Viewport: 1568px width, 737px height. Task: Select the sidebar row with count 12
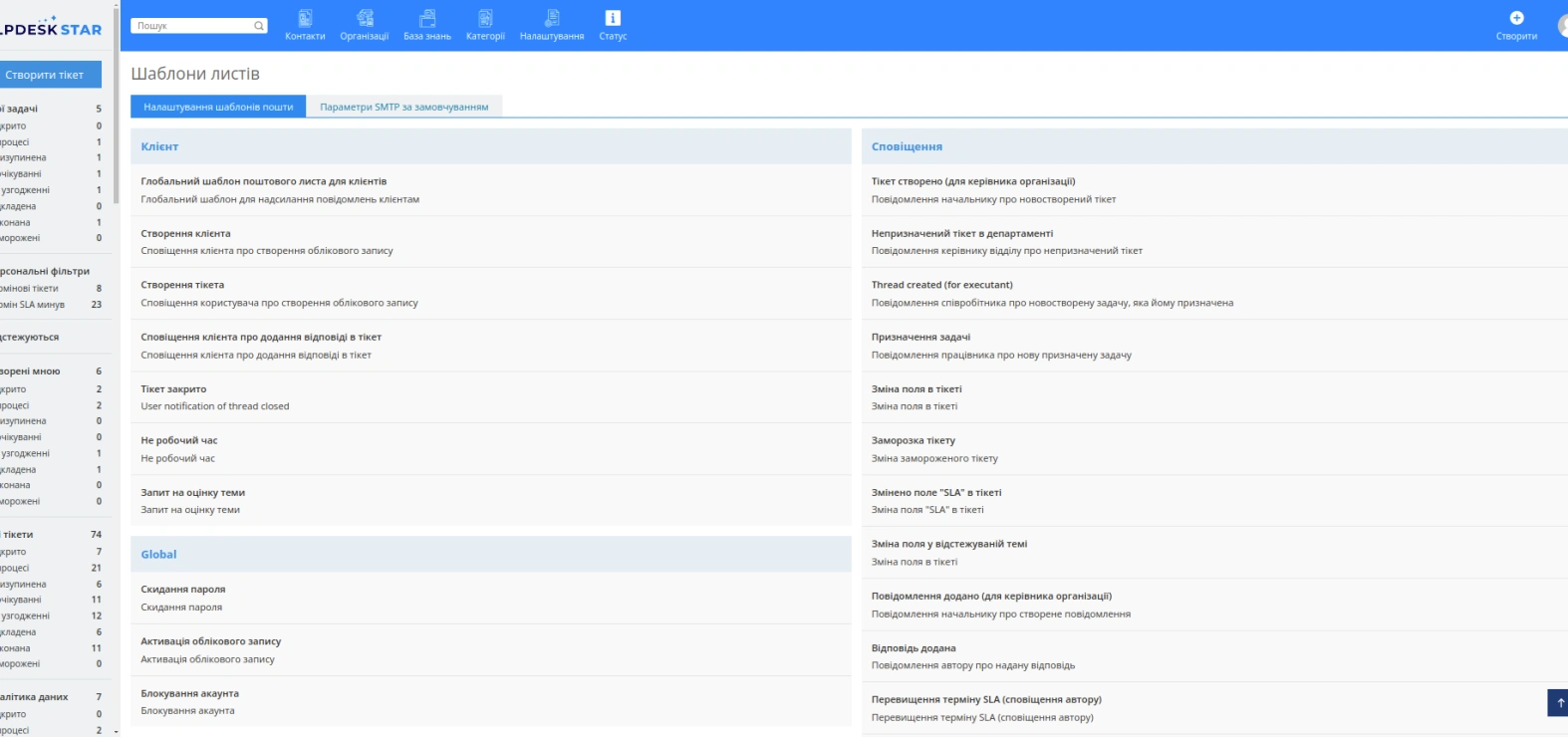click(x=52, y=615)
